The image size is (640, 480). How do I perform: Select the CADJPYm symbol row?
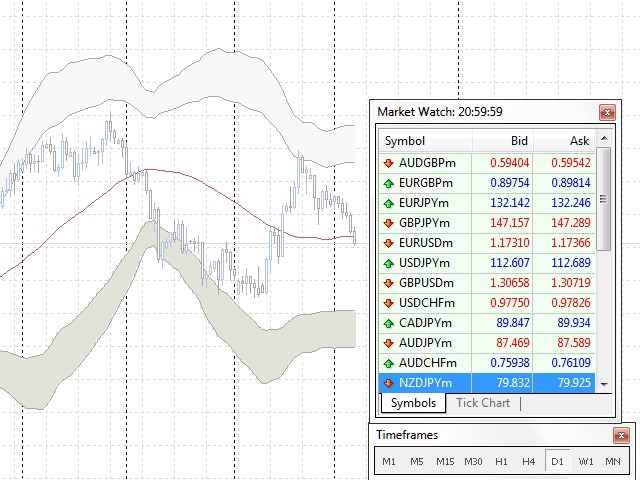[487, 323]
